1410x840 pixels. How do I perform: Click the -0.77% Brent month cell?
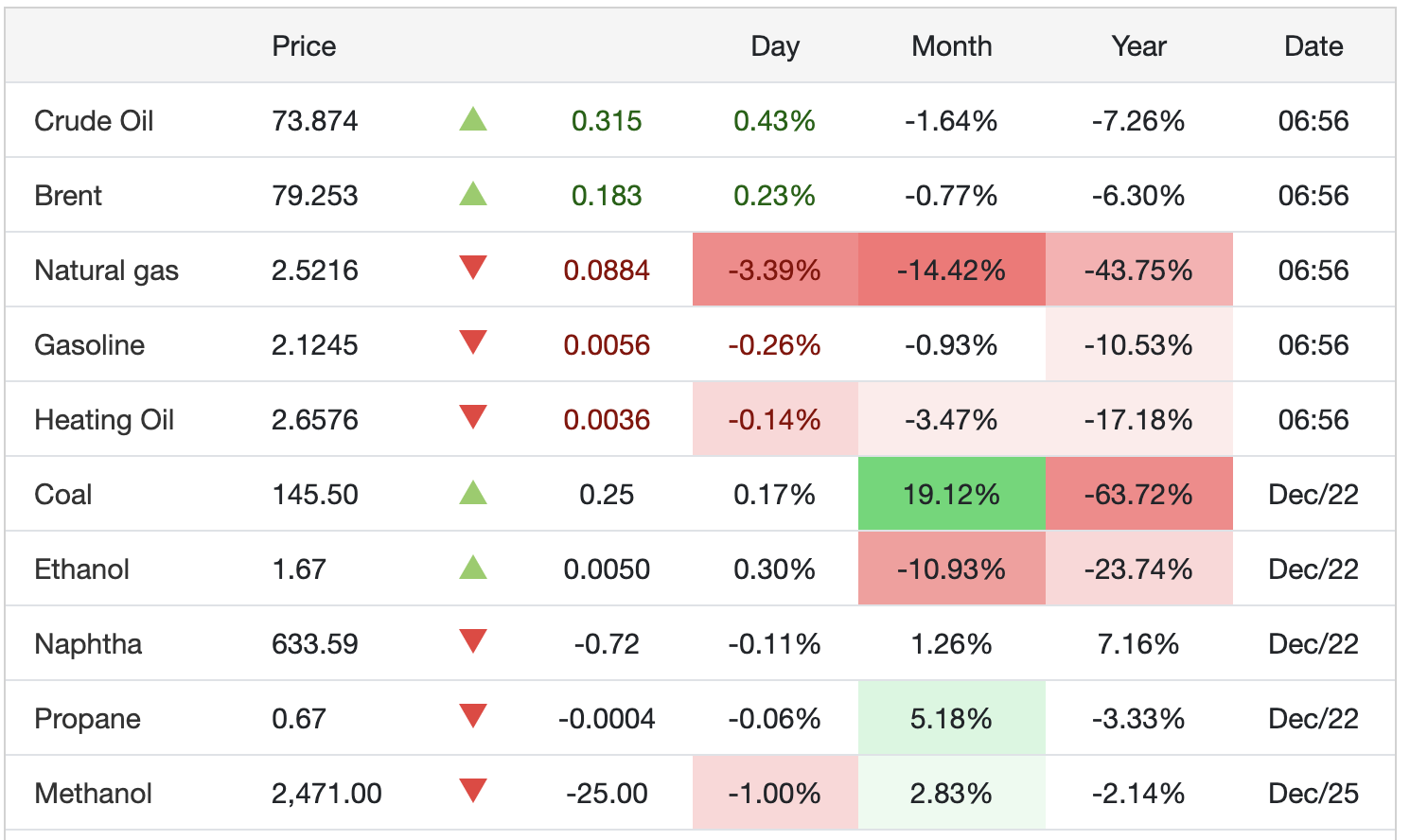click(952, 196)
